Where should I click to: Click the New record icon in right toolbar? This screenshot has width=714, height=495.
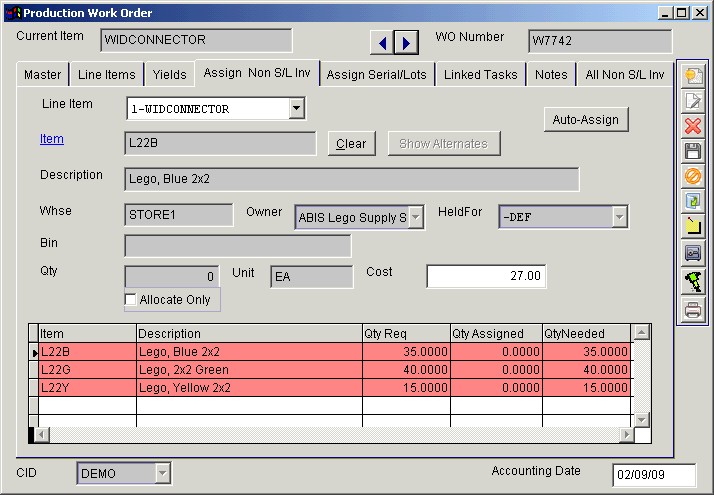tap(692, 76)
